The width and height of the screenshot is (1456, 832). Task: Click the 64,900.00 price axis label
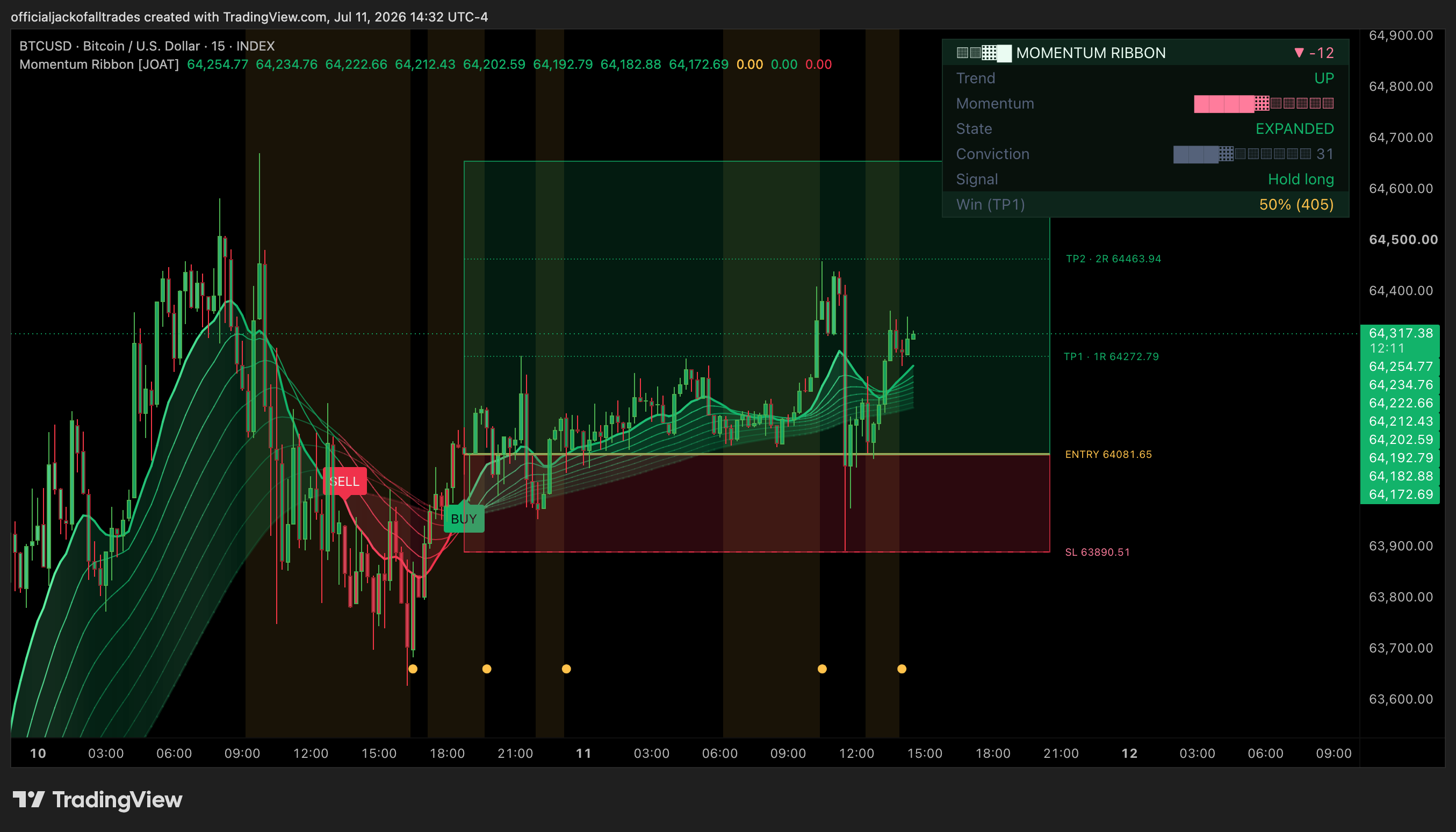click(1401, 35)
